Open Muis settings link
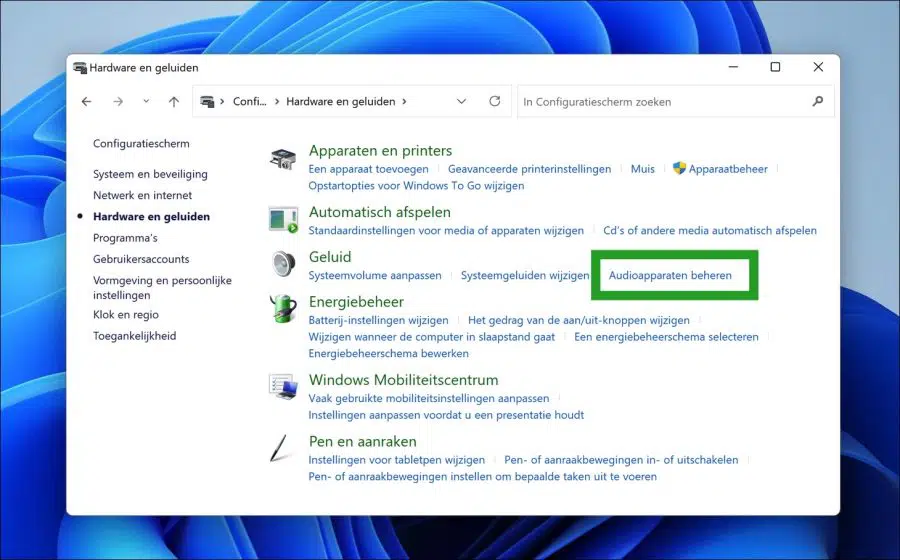The height and width of the screenshot is (560, 900). click(643, 169)
